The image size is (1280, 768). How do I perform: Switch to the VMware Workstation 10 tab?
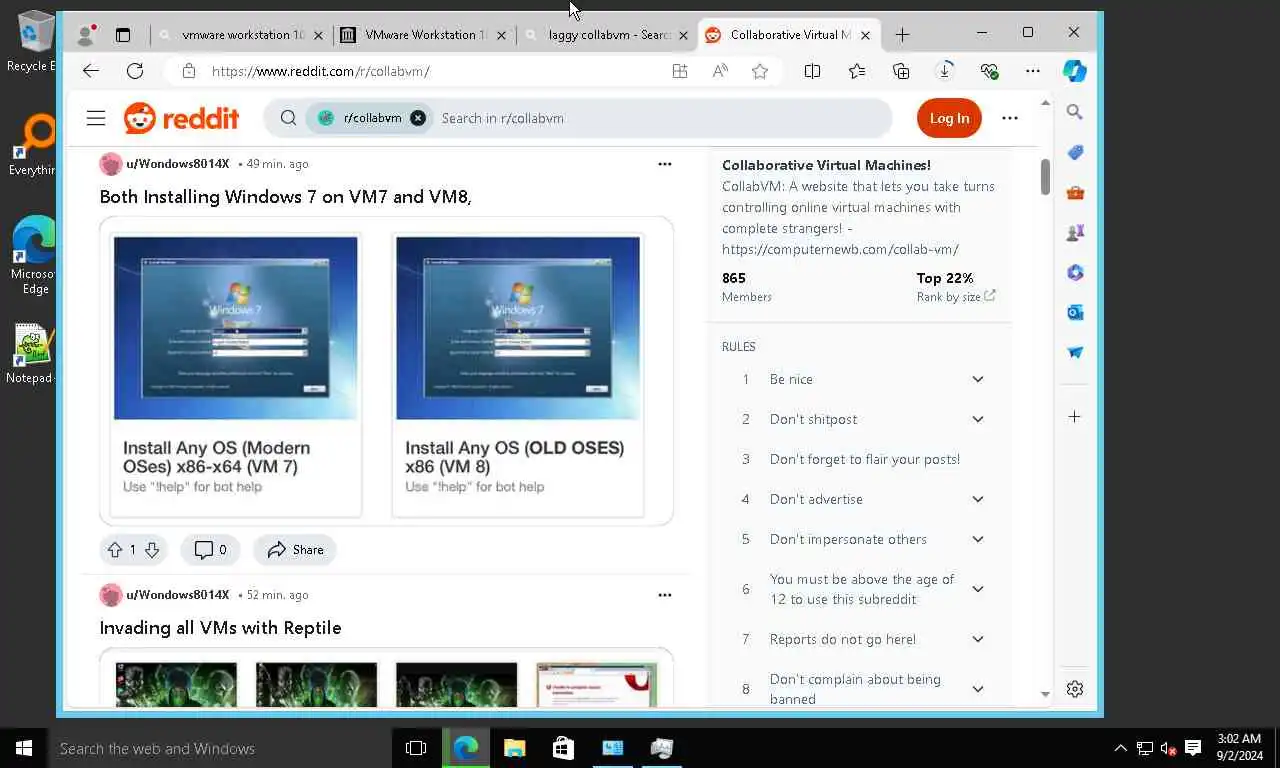[425, 35]
